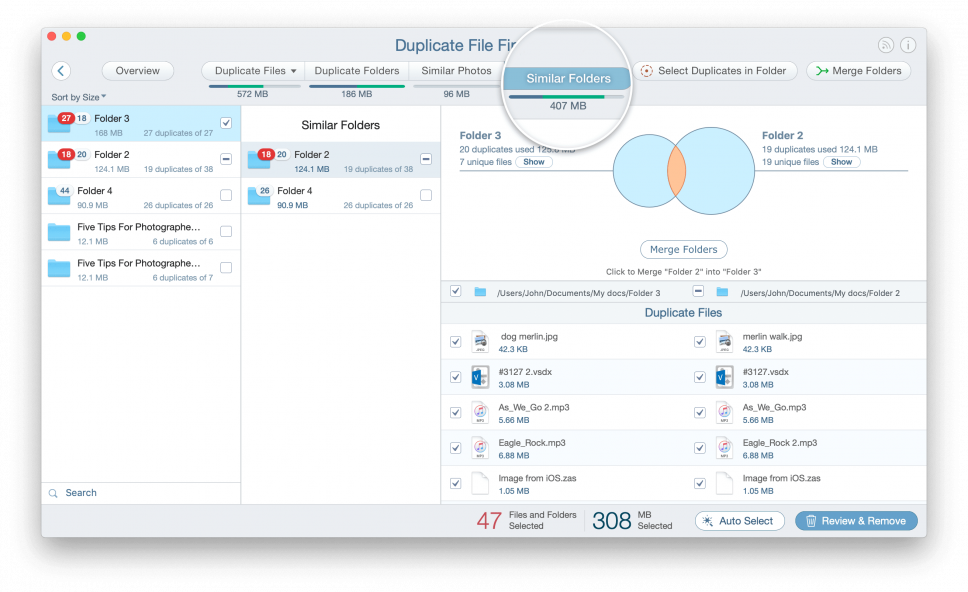
Task: Click Select Duplicates in Folder button
Action: 715,71
